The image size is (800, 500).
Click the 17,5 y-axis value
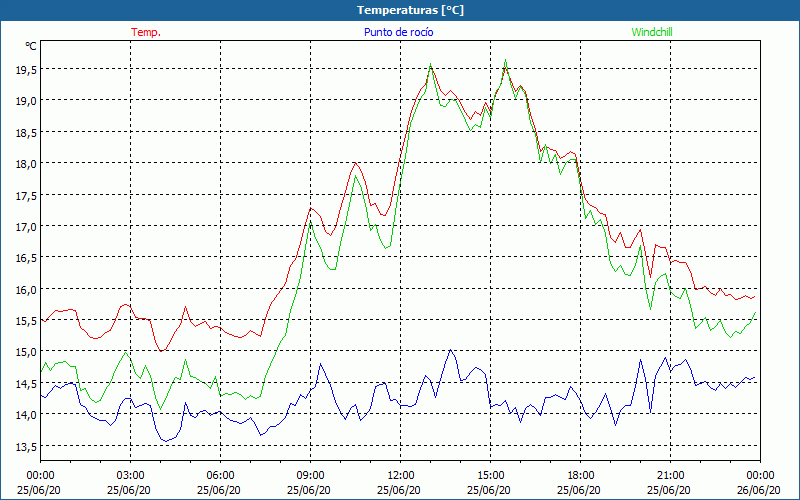pos(26,196)
